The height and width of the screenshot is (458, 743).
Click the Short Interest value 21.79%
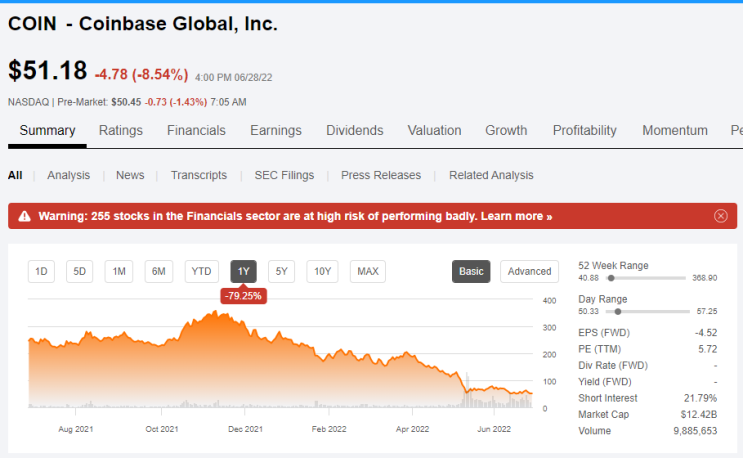pos(700,398)
